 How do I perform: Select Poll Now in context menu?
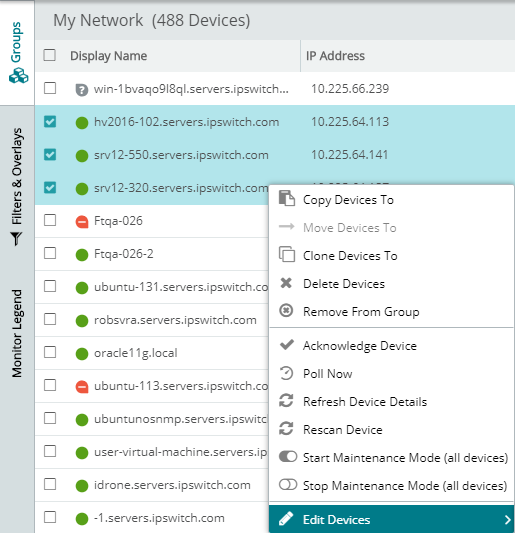[x=391, y=373]
